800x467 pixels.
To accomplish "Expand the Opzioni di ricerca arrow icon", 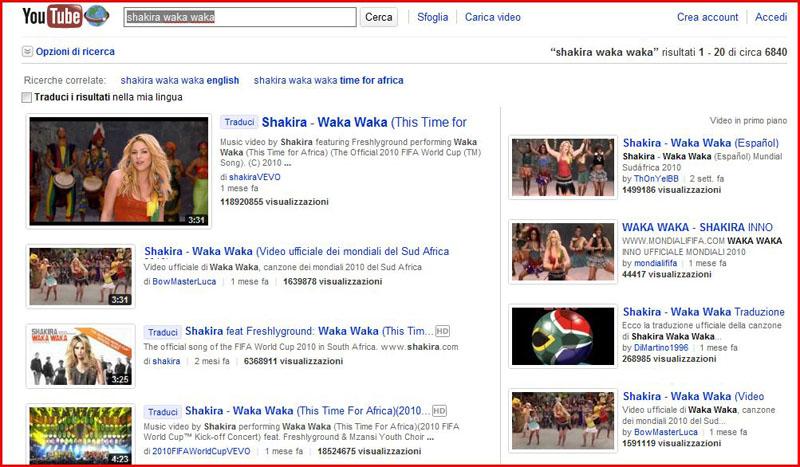I will 27,52.
